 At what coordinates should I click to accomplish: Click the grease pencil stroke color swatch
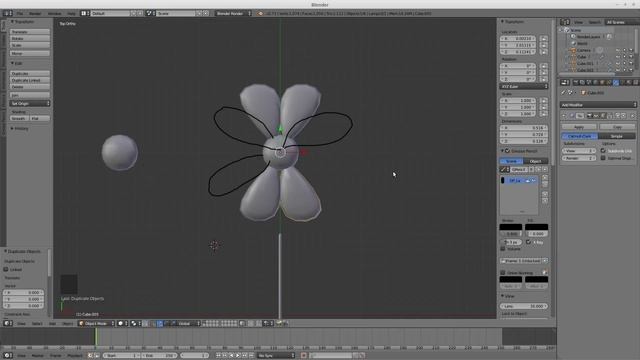coord(511,227)
